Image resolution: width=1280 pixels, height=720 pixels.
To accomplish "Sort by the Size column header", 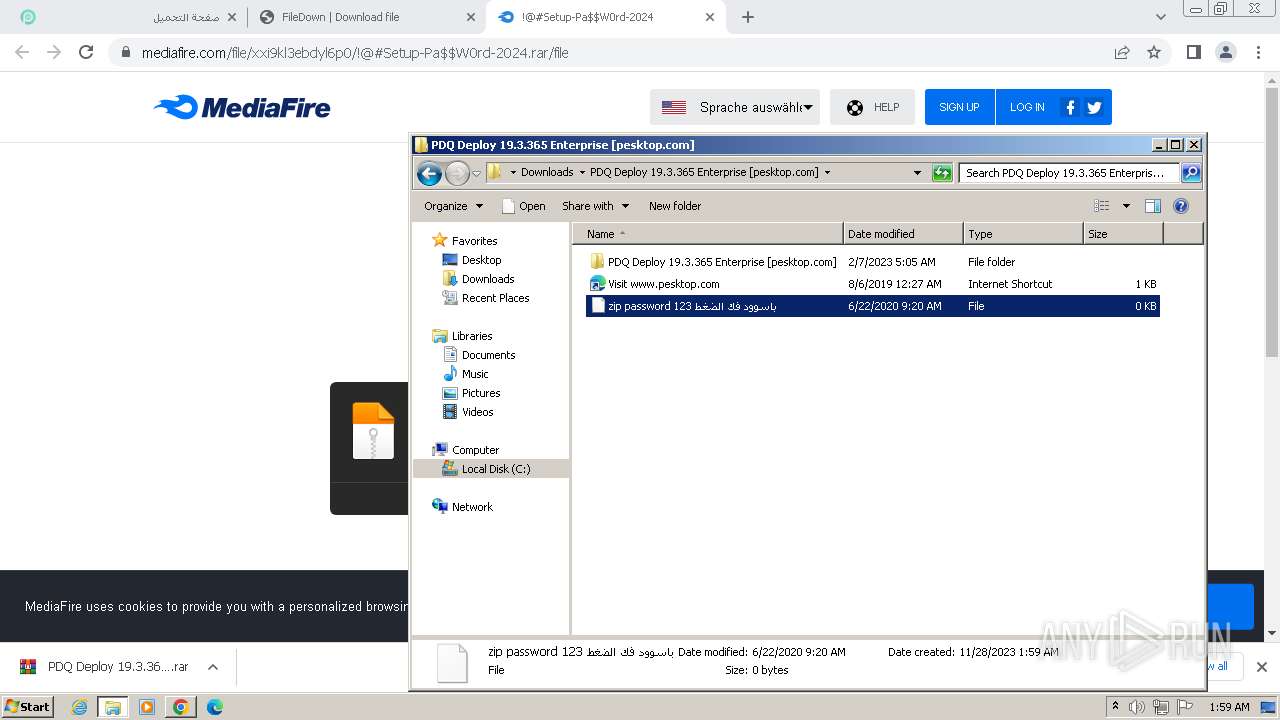I will (x=1123, y=234).
